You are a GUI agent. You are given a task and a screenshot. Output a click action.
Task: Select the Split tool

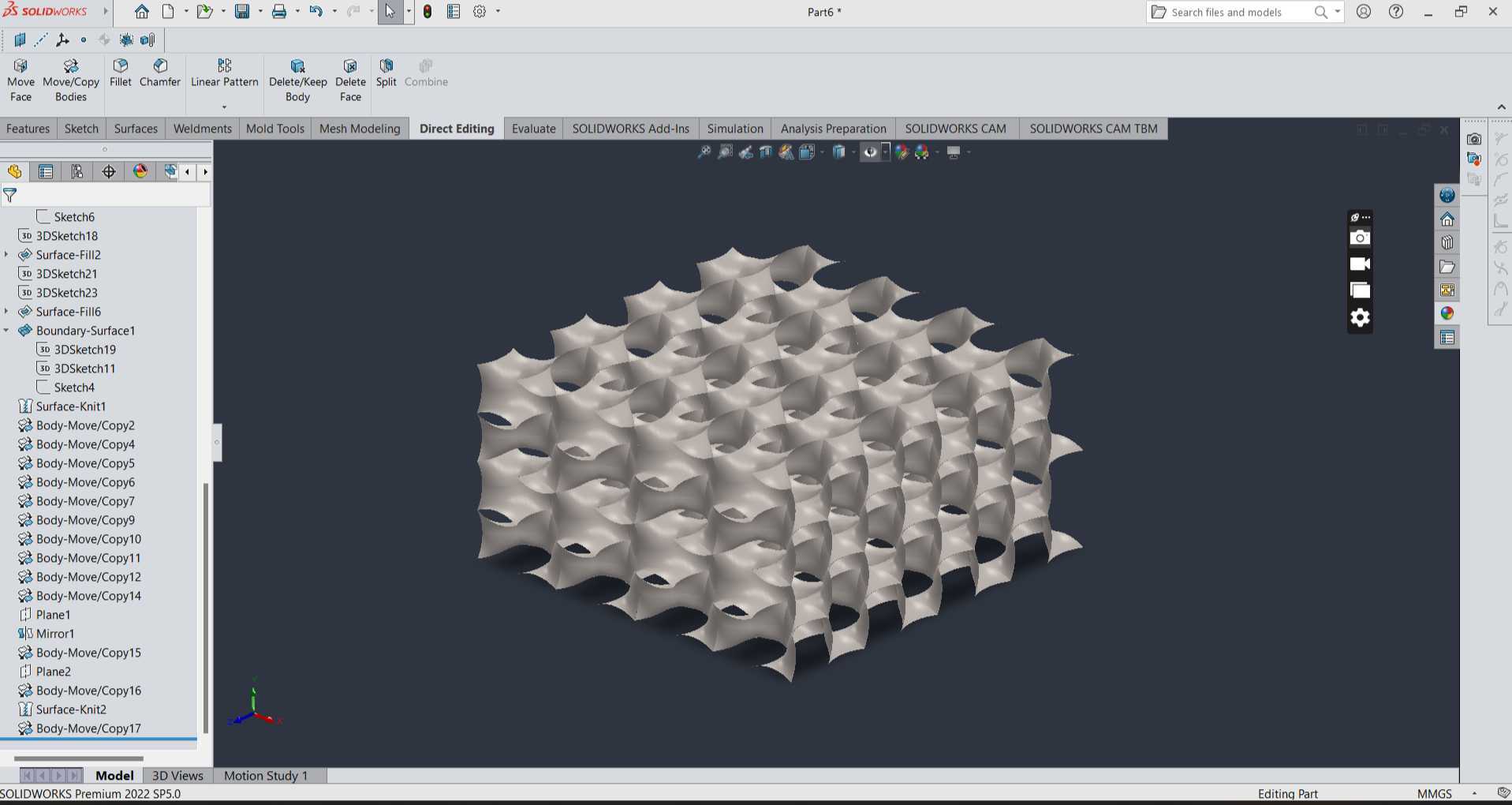[x=386, y=73]
